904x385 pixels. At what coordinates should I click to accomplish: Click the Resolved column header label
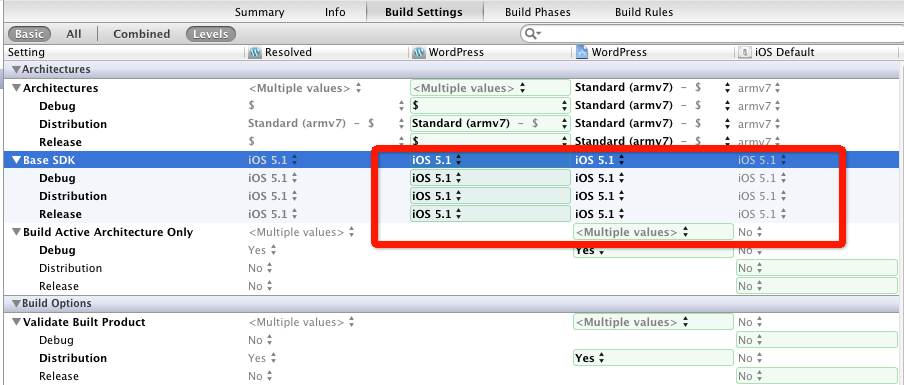[288, 52]
